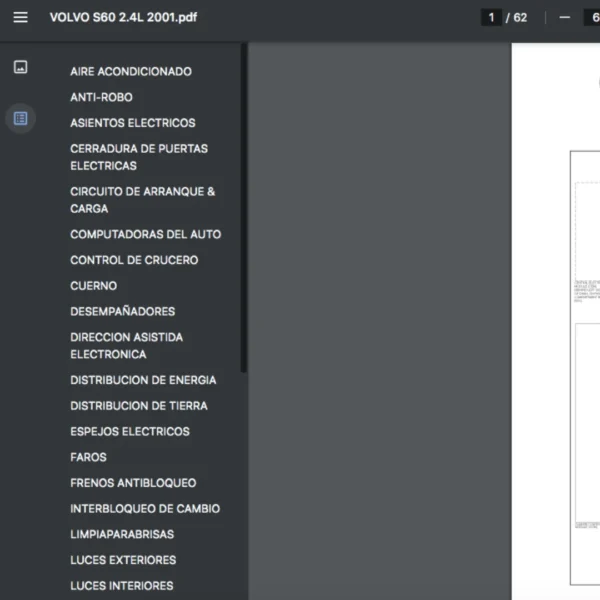Open AIRE ACONDICIONADO bookmark

tap(131, 72)
